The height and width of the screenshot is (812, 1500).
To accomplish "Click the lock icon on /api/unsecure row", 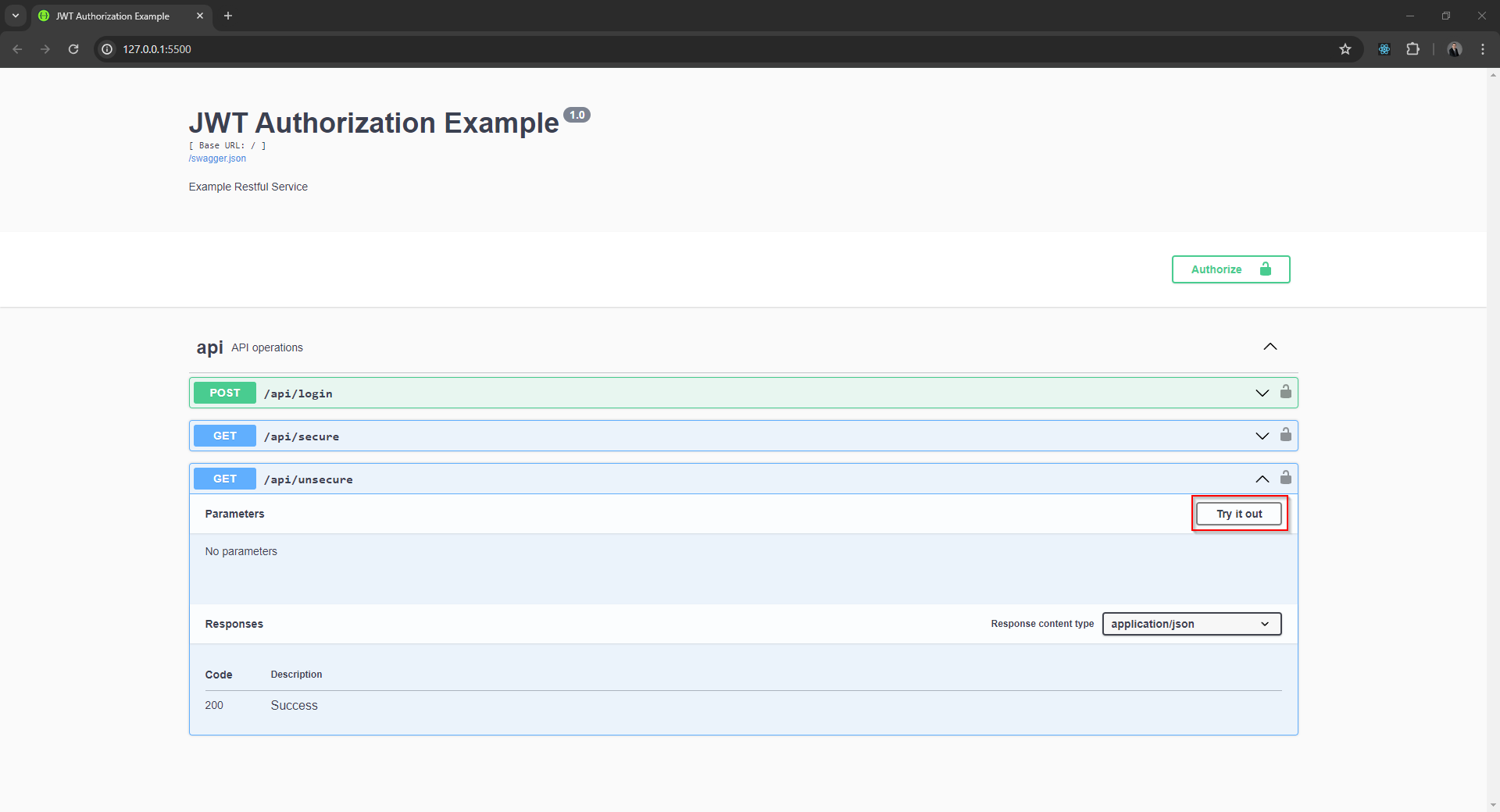I will [1285, 478].
